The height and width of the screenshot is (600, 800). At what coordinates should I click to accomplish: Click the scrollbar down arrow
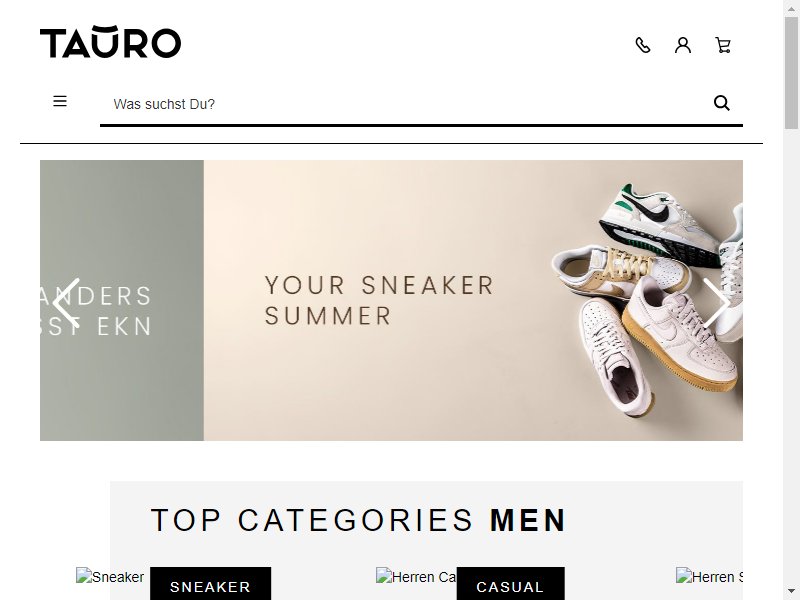791,591
